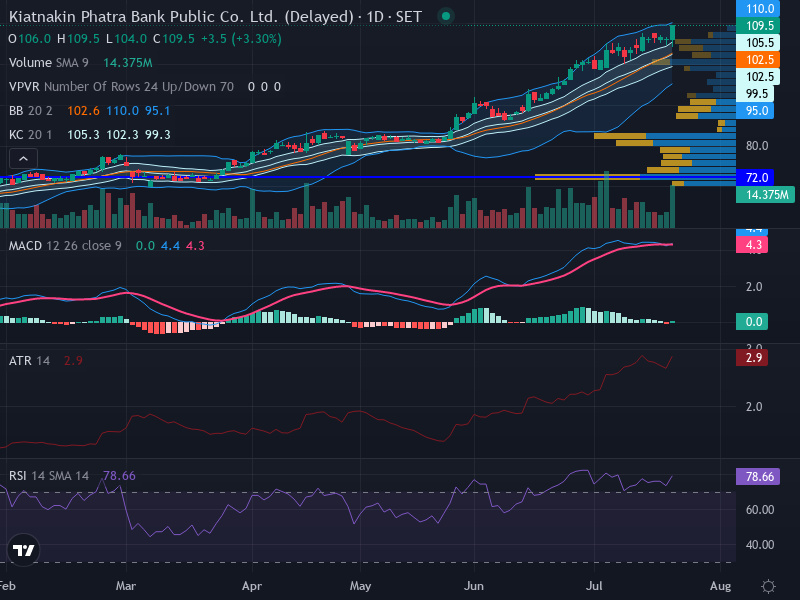This screenshot has width=800, height=600.
Task: Select the MACD 12 26 close 9 legend
Action: click(x=65, y=246)
